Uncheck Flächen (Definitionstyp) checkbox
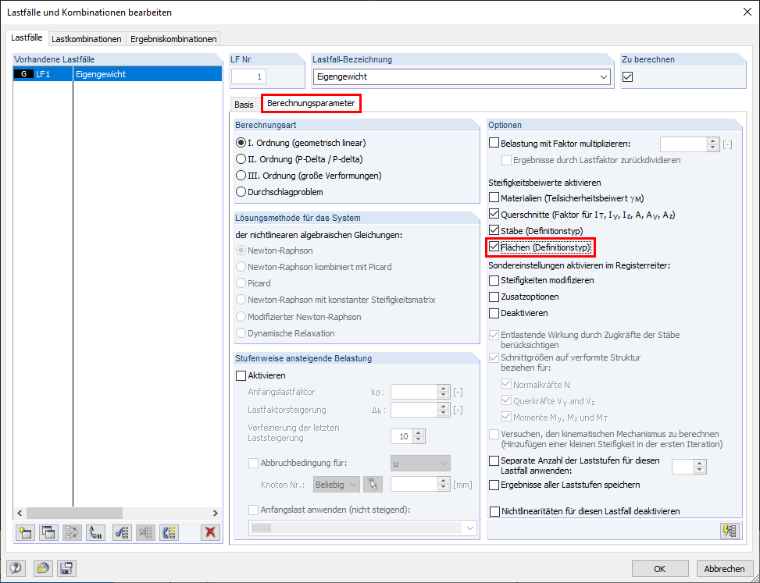Screen dimensions: 760x583 point(494,247)
